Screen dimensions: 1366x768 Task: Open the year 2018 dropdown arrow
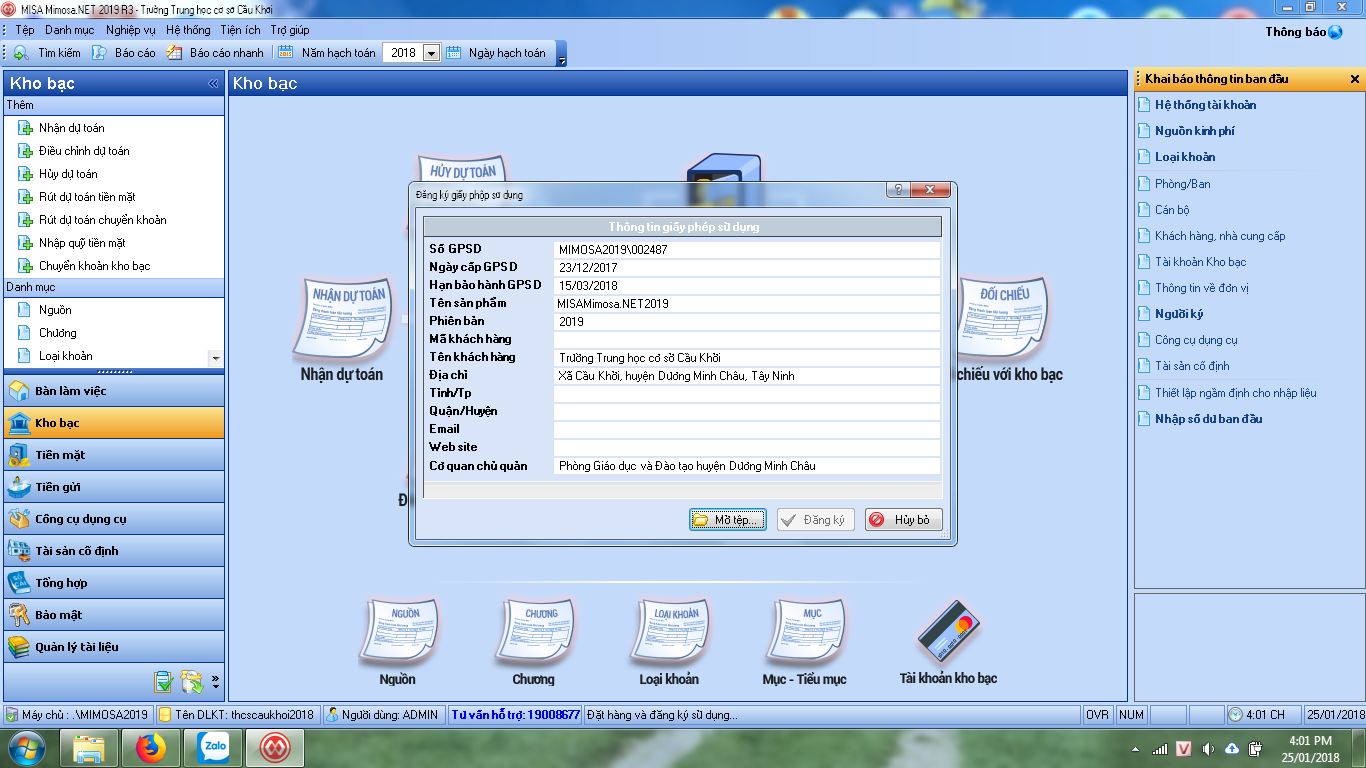[431, 53]
